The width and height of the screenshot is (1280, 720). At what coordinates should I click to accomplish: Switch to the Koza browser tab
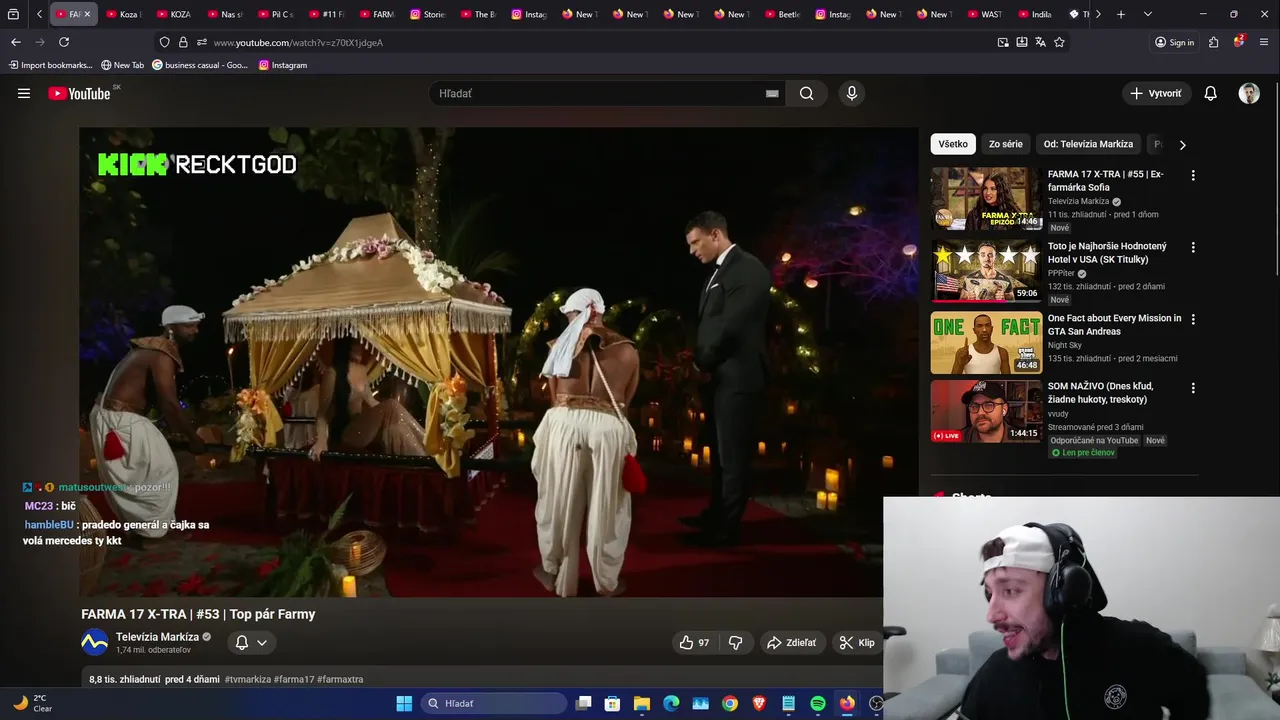(123, 14)
